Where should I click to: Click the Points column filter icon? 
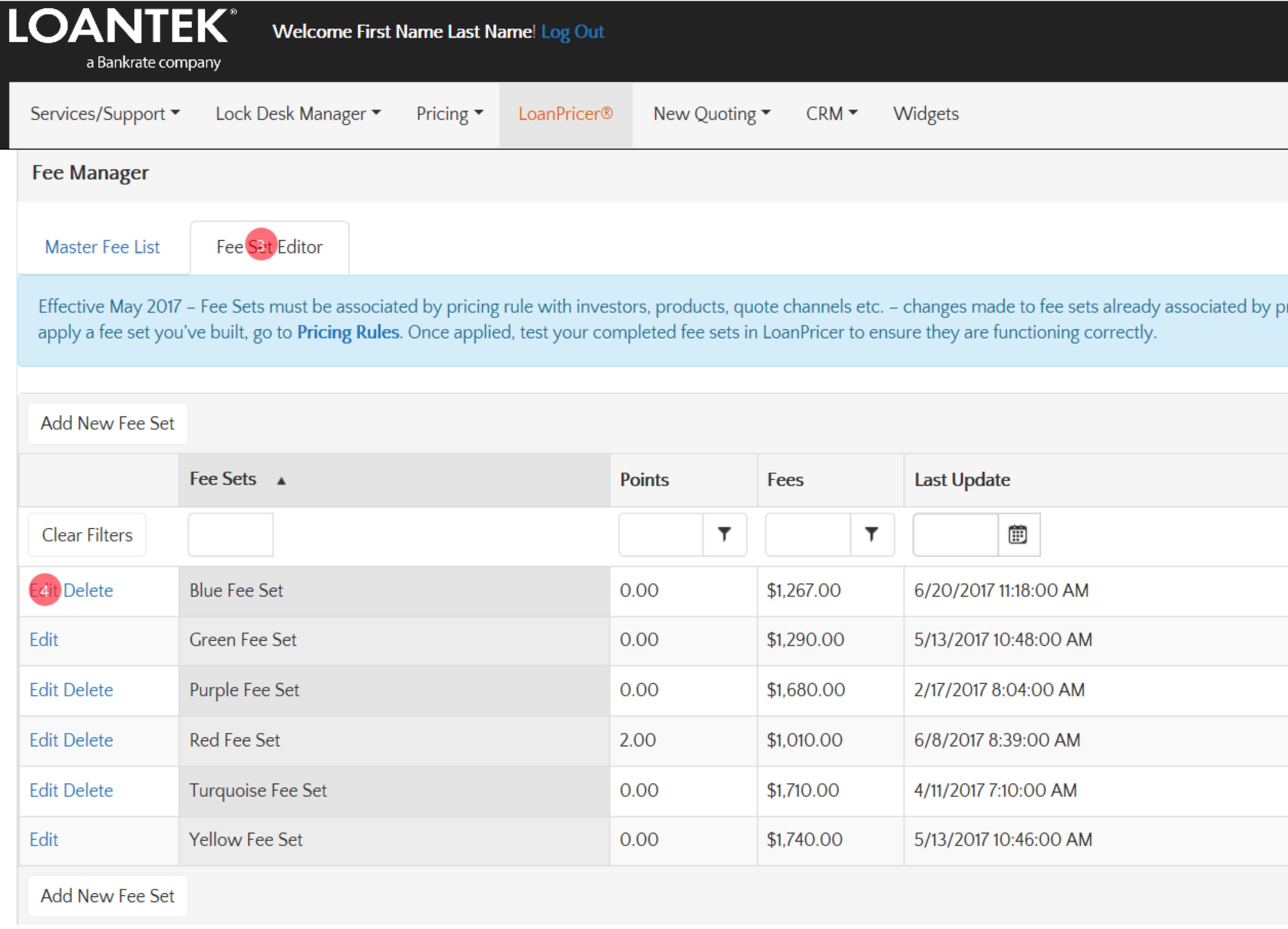(x=724, y=534)
